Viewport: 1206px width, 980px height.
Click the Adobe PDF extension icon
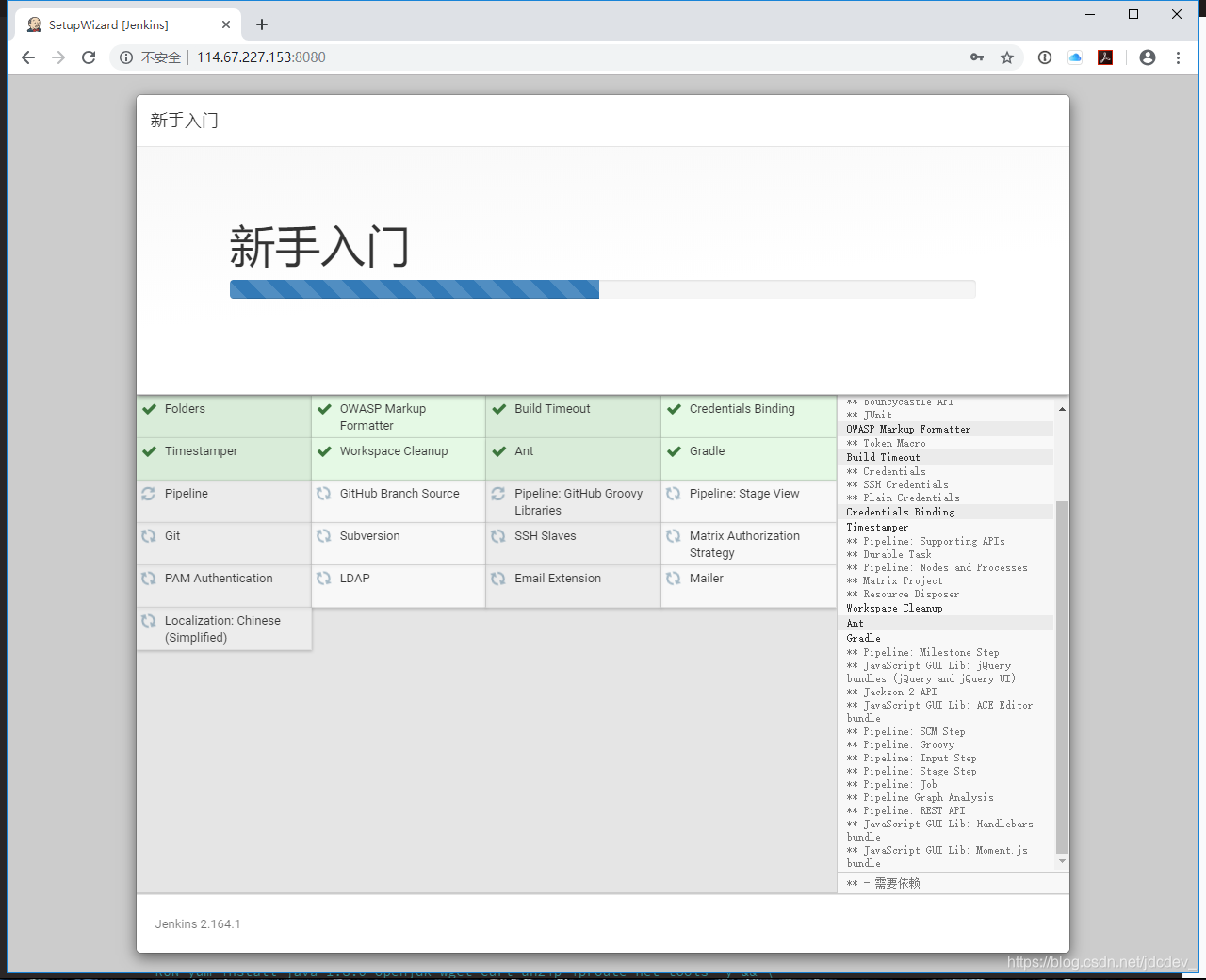coord(1105,57)
